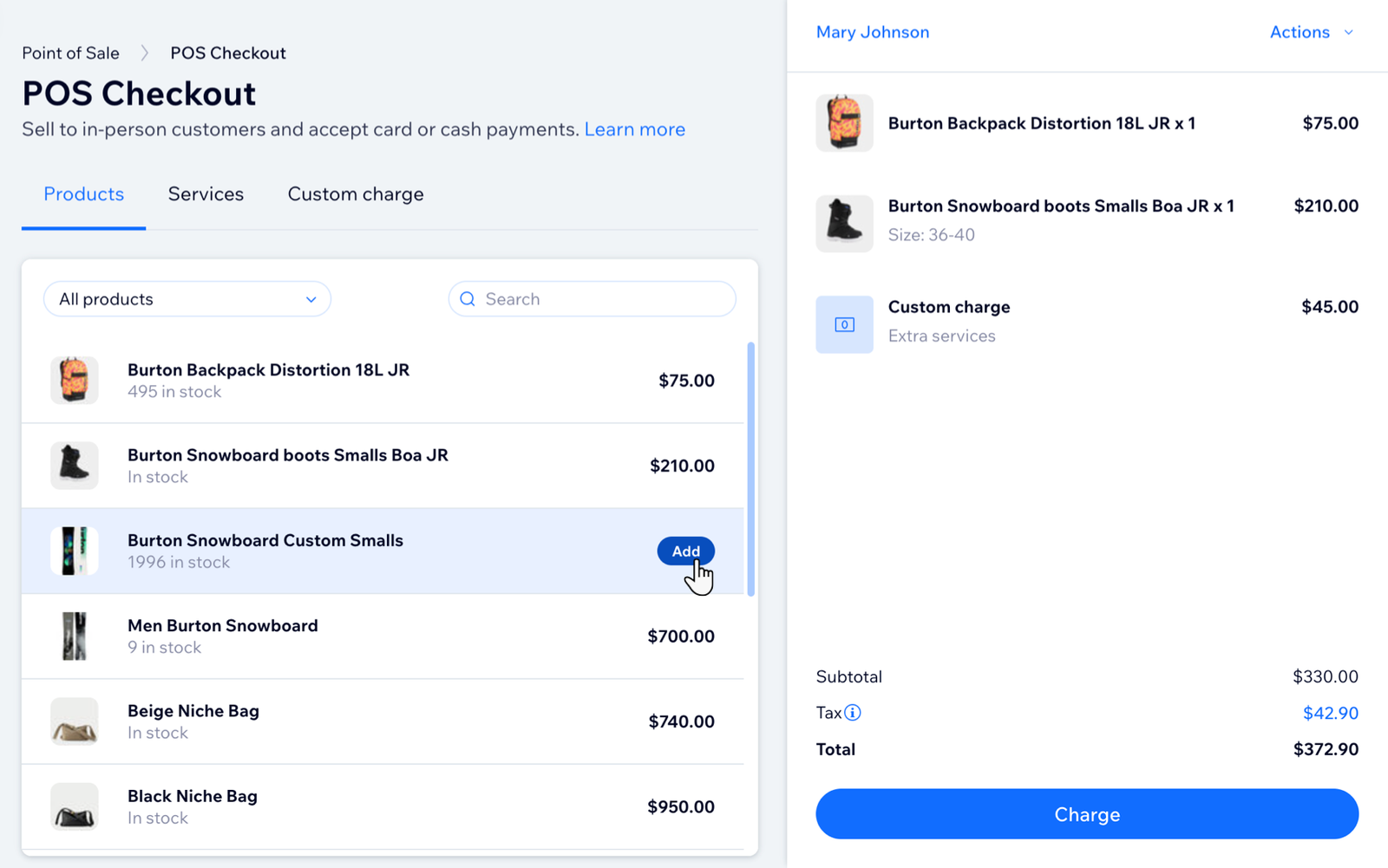Open the Custom charge tab

pos(356,194)
